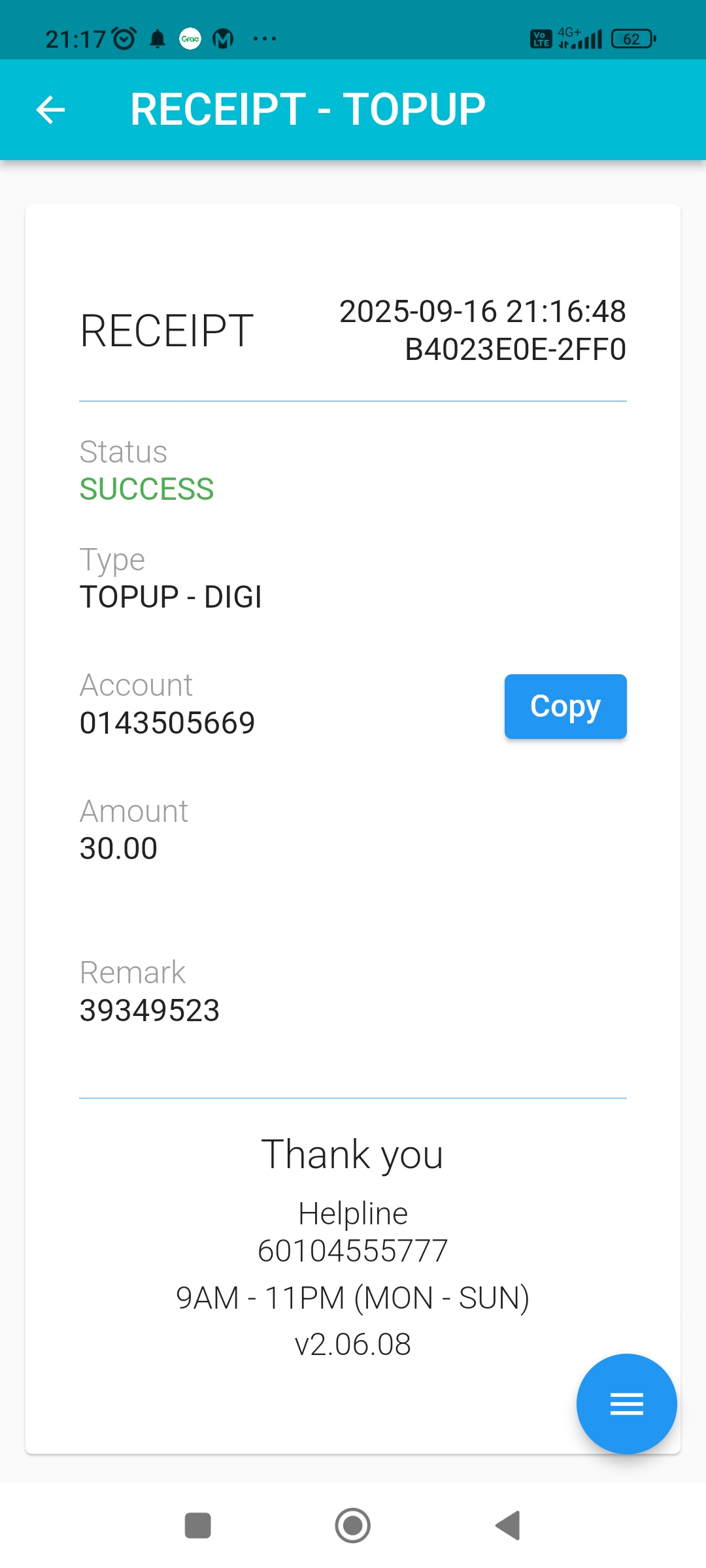The image size is (706, 1568).
Task: Tap the TOPUP - DIGI type text
Action: (x=171, y=596)
